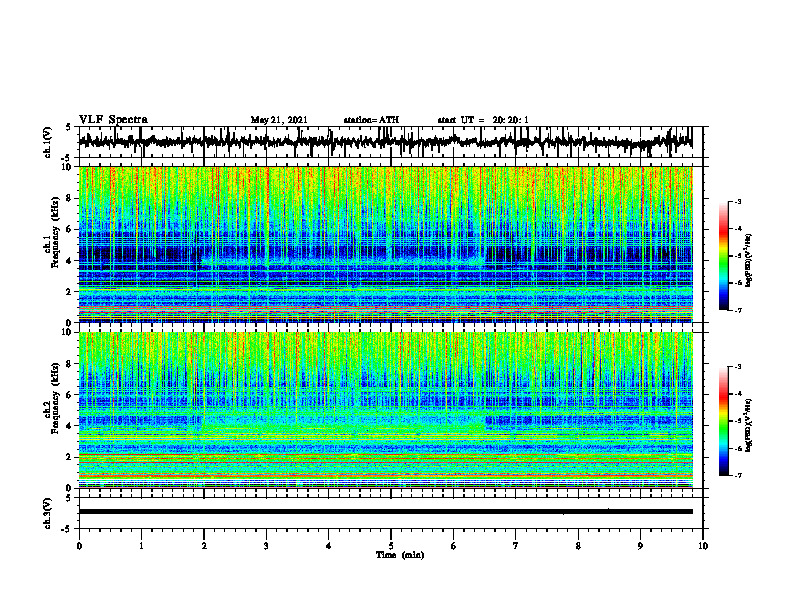The image size is (792, 612).
Task: Click time axis tick label "9"
Action: tap(640, 546)
